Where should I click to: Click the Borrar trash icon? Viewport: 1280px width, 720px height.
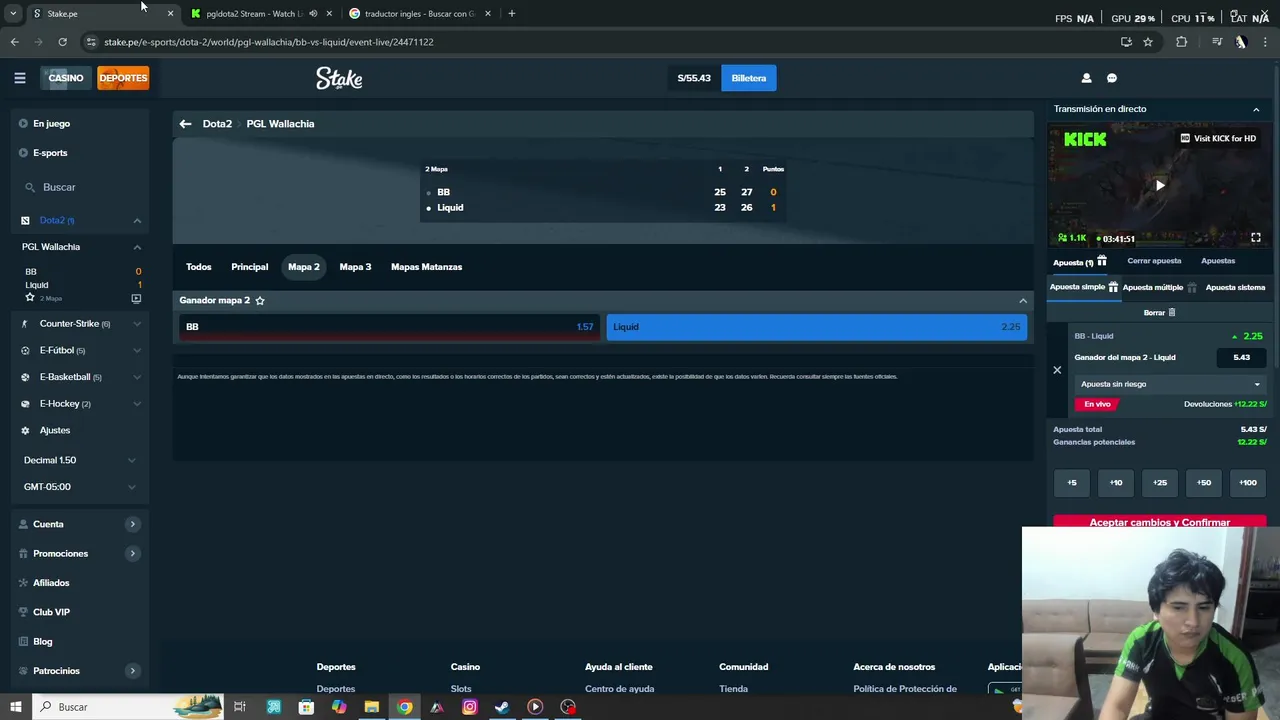(x=1172, y=313)
